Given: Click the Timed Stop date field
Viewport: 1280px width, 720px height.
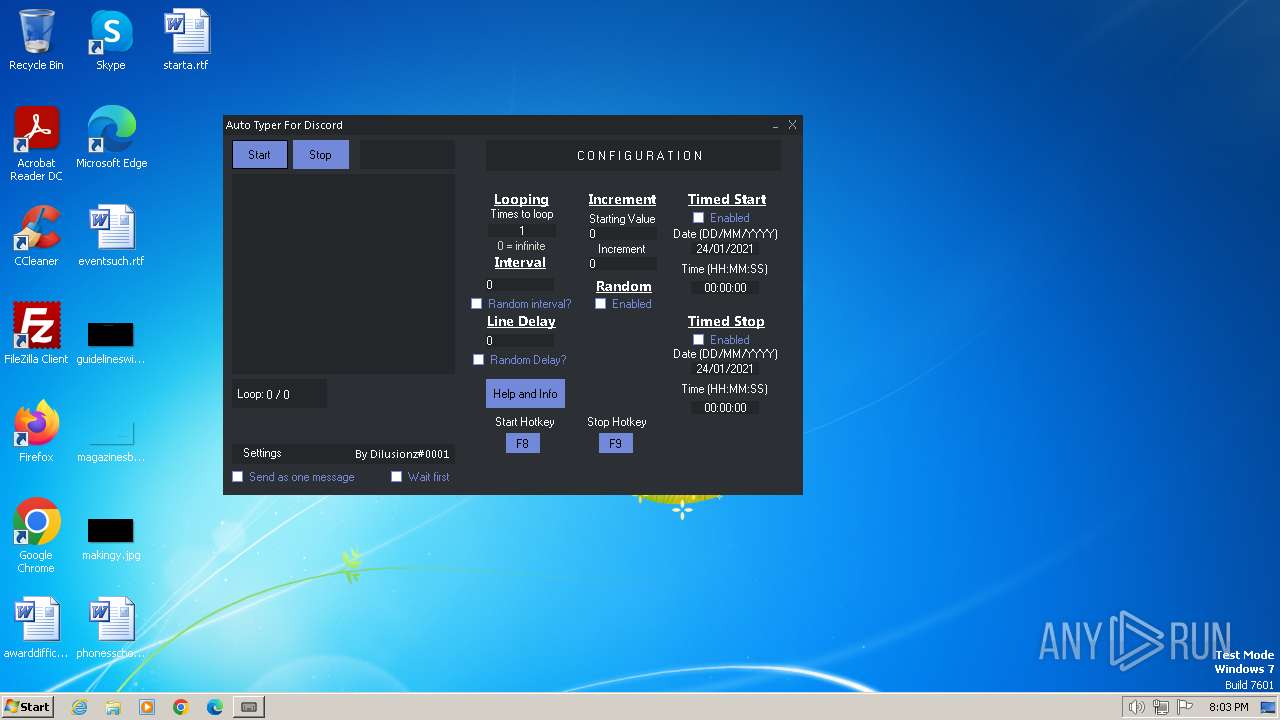Looking at the screenshot, I should 725,369.
